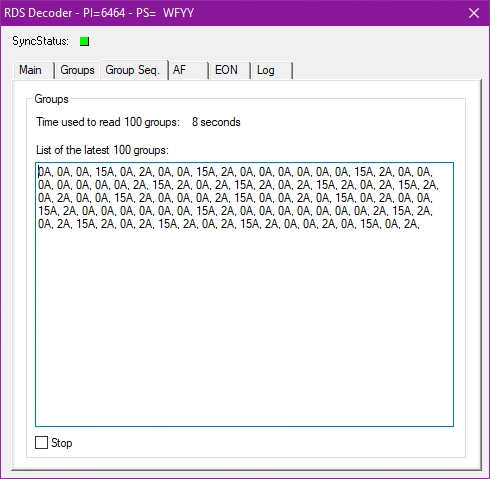Click the Stop checkbox label text
Viewport: 490px width, 479px height.
click(62, 443)
